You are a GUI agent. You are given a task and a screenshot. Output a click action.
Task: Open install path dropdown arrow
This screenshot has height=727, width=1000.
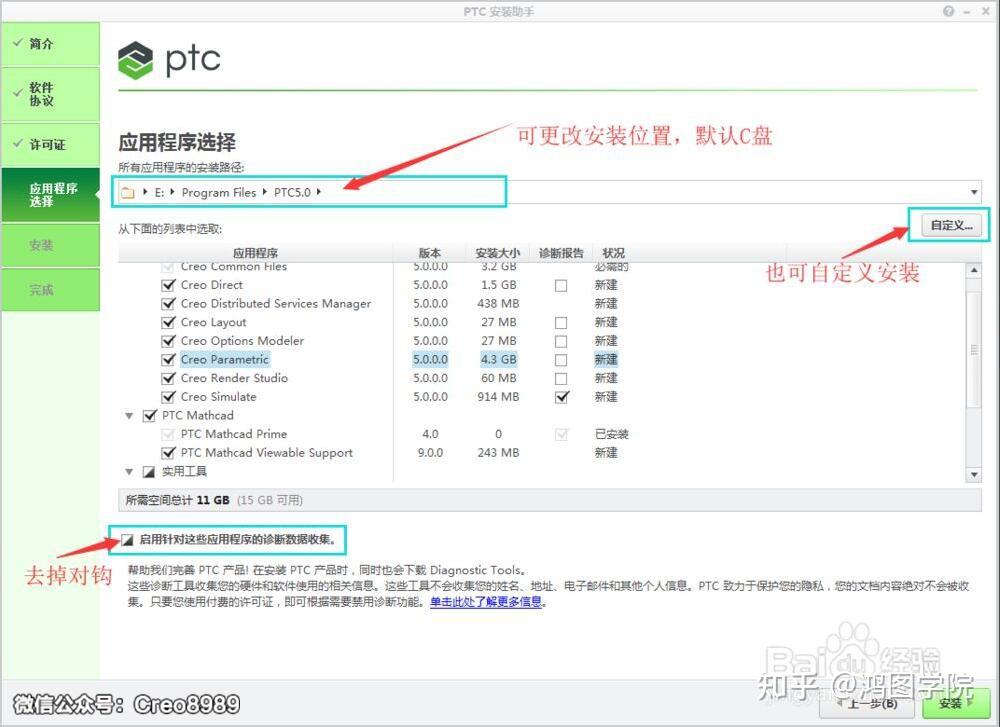(x=974, y=192)
